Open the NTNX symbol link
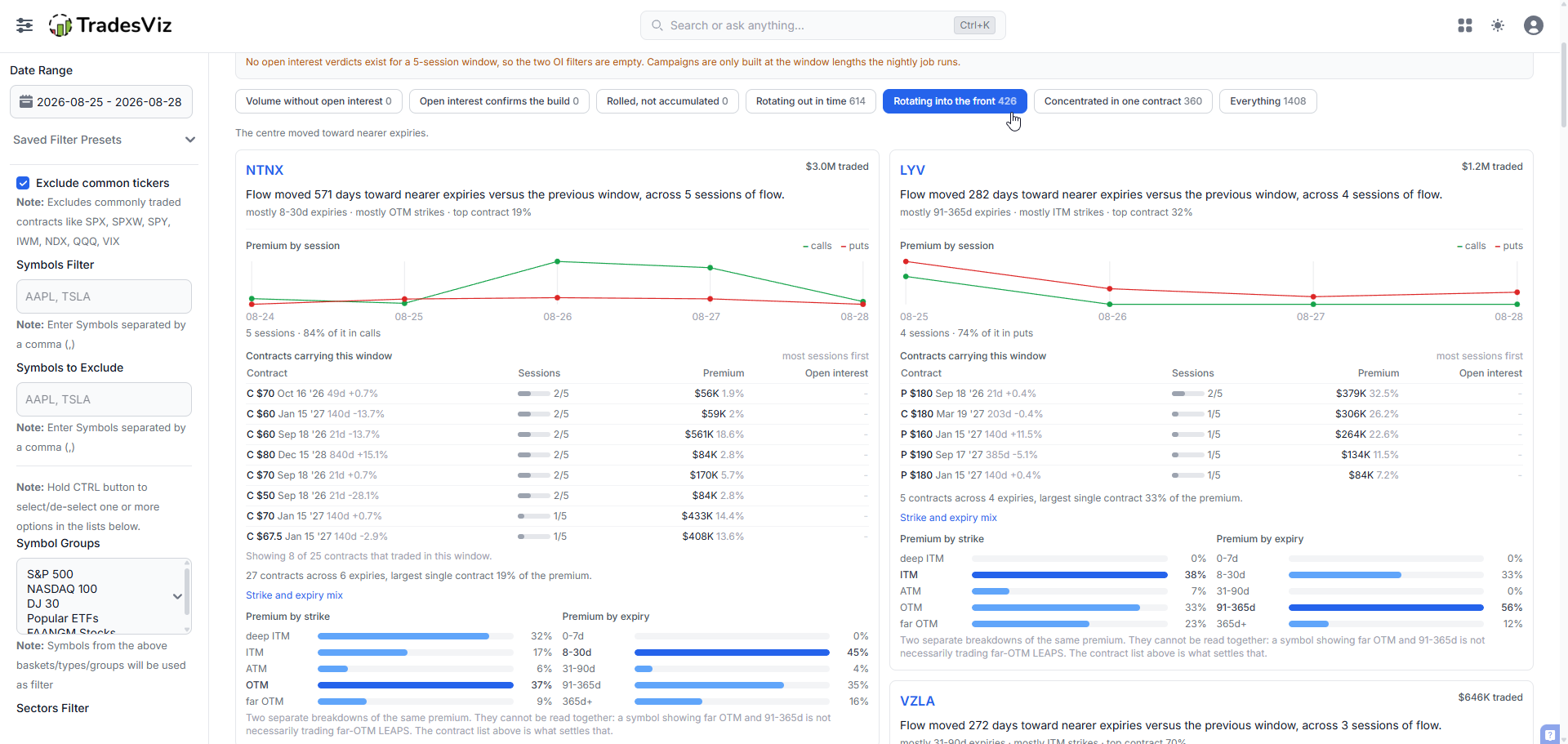 coord(265,170)
